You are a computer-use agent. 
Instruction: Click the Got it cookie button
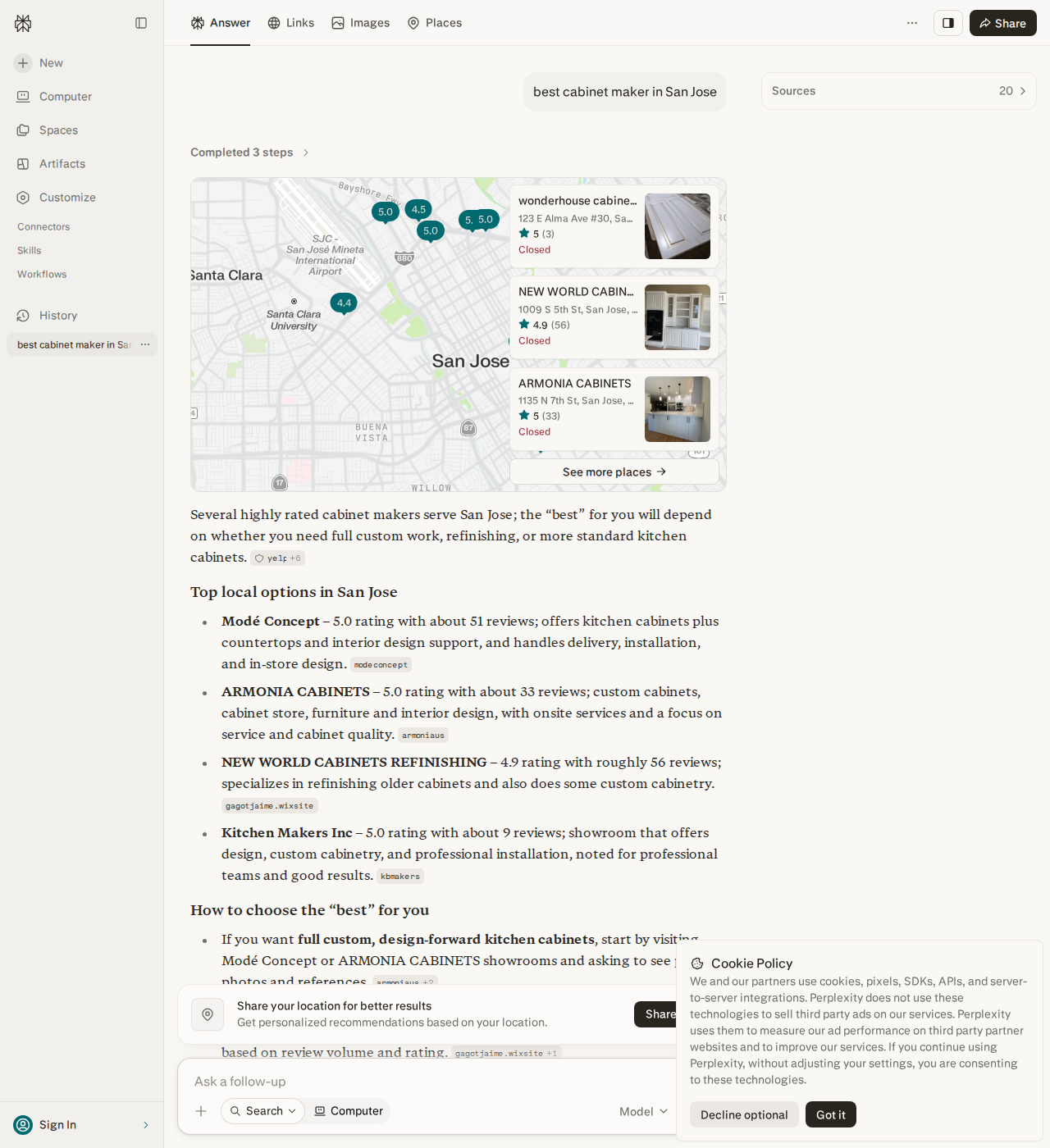click(831, 1114)
